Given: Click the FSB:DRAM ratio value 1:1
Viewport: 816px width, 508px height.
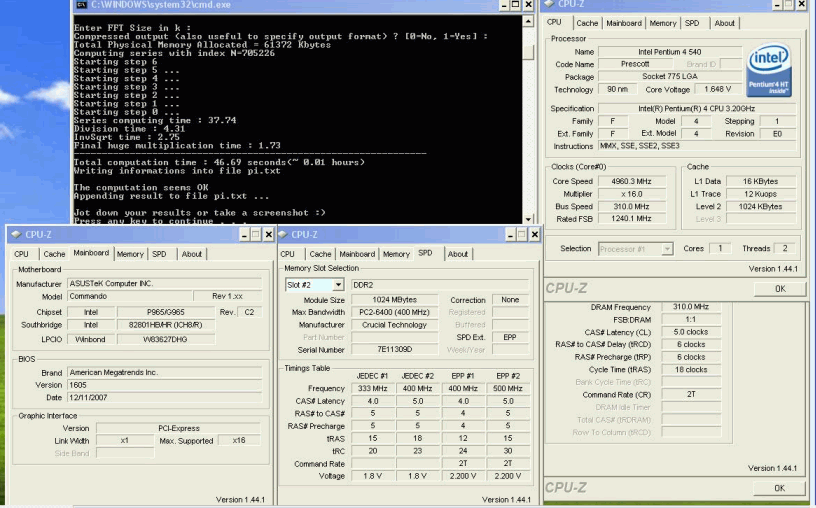Looking at the screenshot, I should coord(691,320).
